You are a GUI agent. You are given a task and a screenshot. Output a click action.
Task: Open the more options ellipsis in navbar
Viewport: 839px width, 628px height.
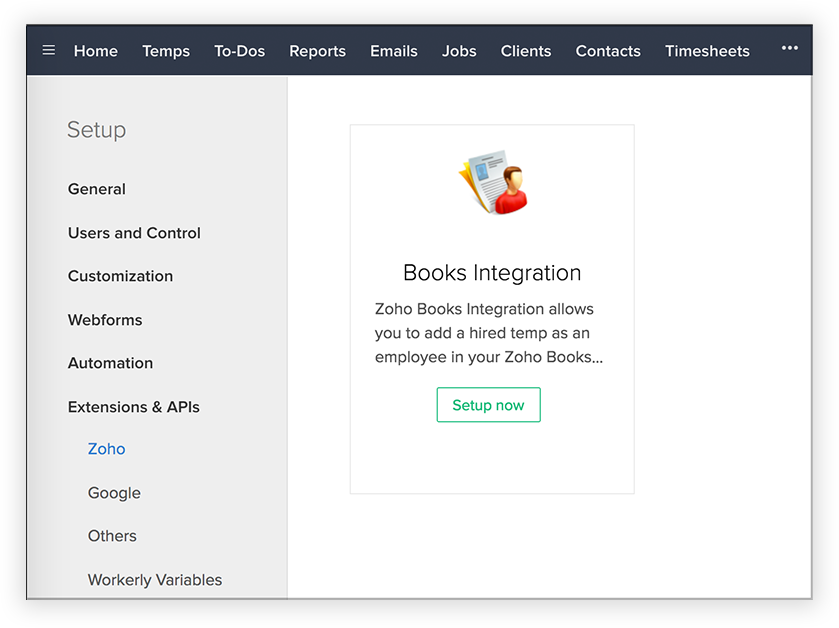pos(790,48)
